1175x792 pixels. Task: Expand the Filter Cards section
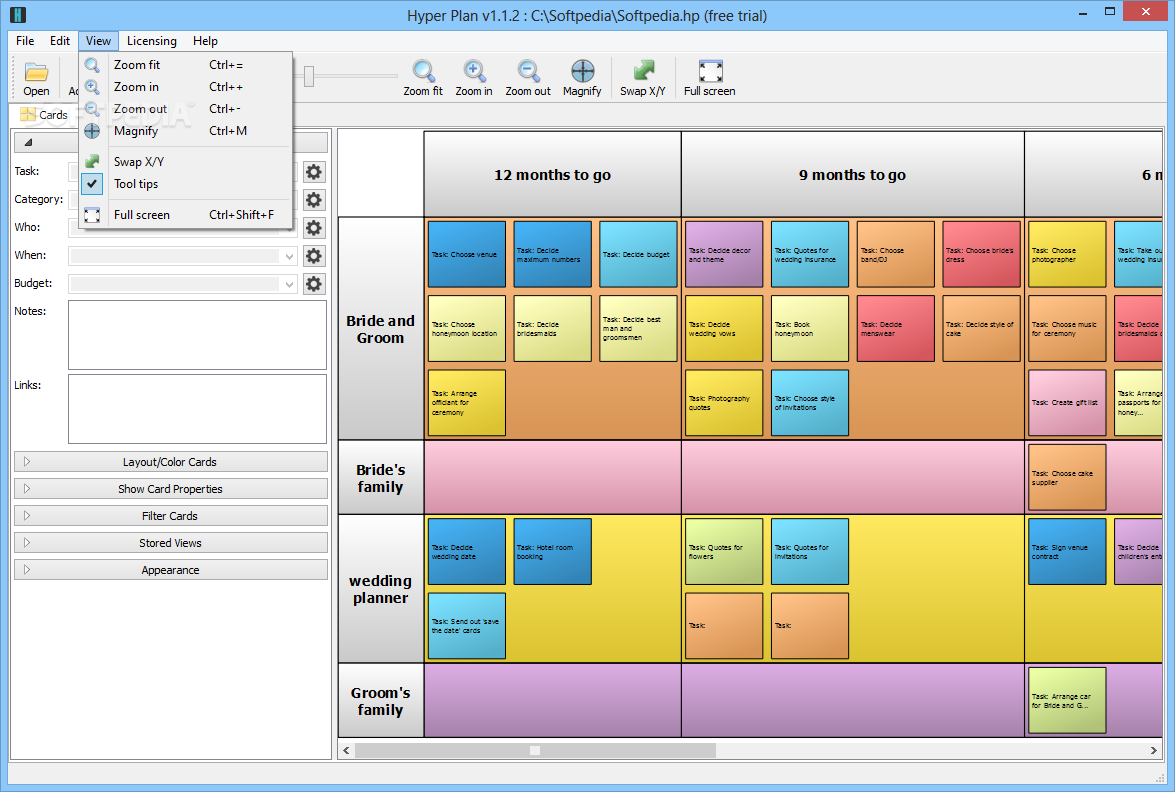tap(171, 516)
